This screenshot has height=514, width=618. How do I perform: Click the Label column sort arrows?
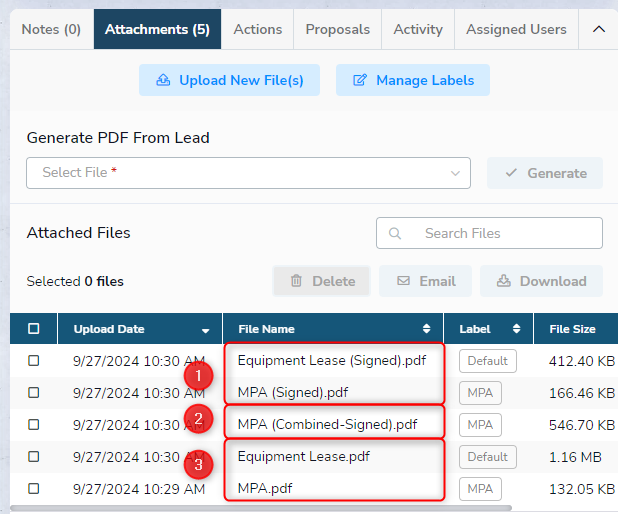[517, 329]
